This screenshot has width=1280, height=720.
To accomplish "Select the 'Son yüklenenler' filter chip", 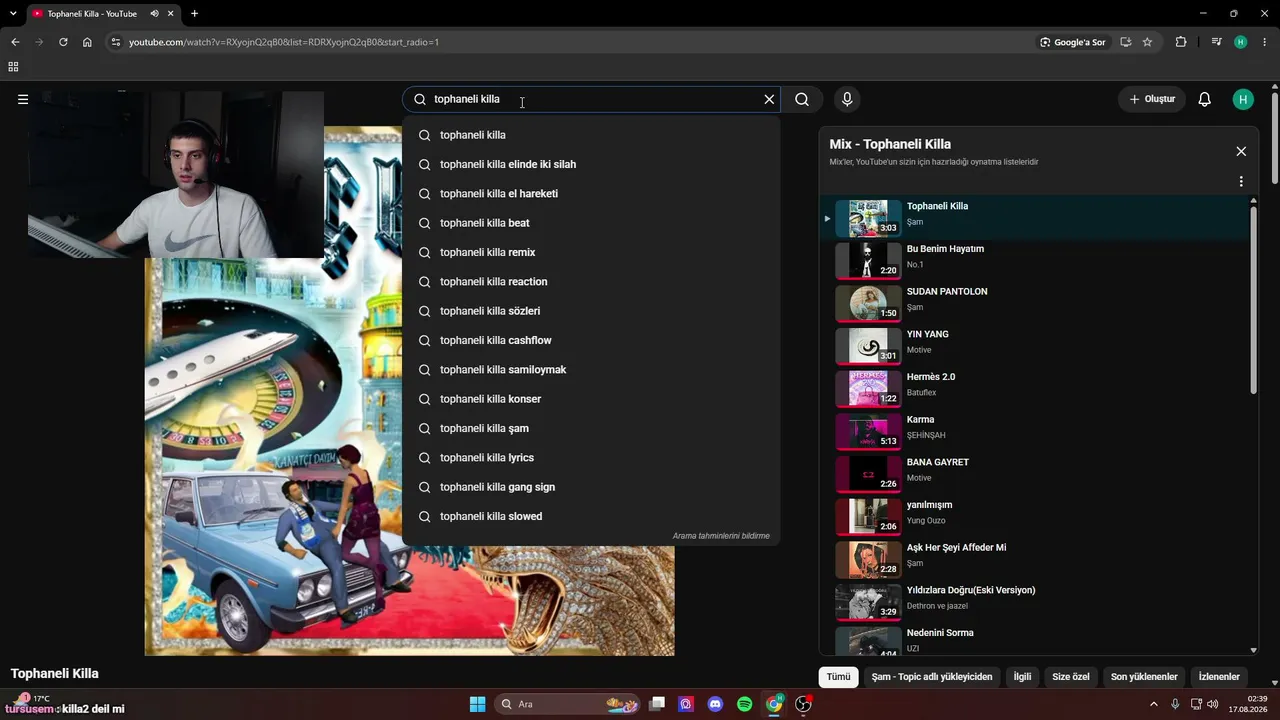I will pyautogui.click(x=1144, y=677).
